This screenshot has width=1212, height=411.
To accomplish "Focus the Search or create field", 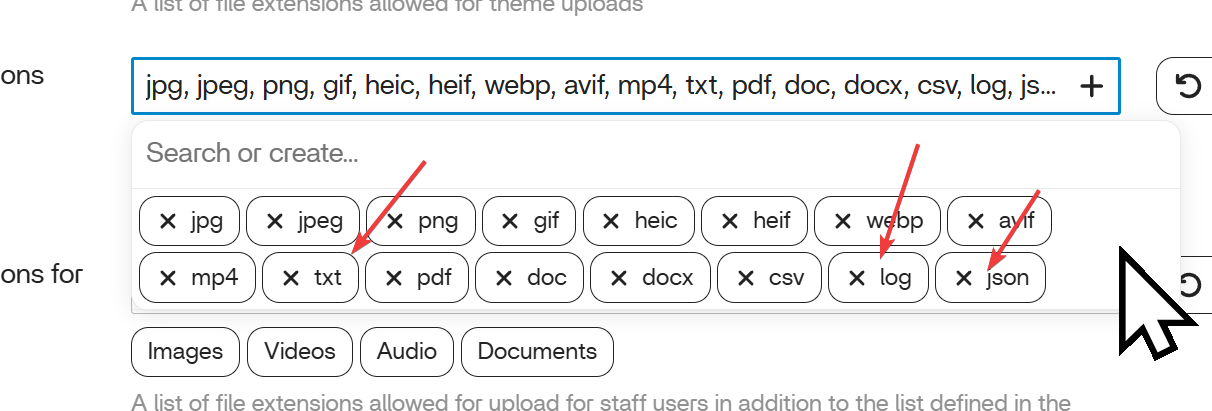I will point(600,154).
